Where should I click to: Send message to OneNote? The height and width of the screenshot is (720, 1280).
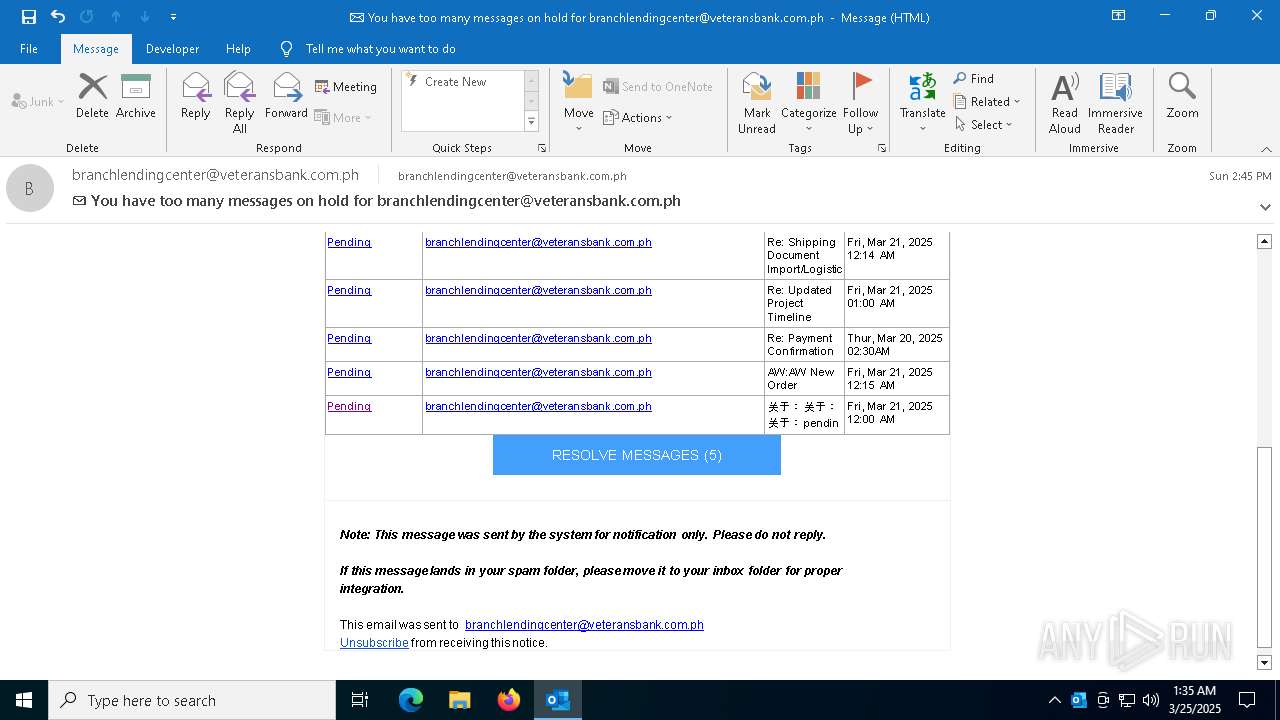pos(658,87)
